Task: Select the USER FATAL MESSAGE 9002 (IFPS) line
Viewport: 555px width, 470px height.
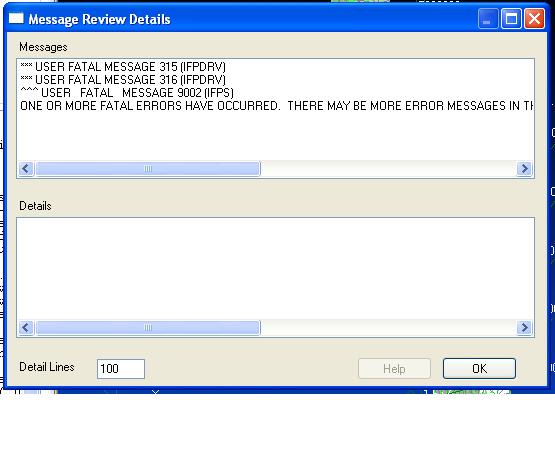Action: pyautogui.click(x=127, y=93)
